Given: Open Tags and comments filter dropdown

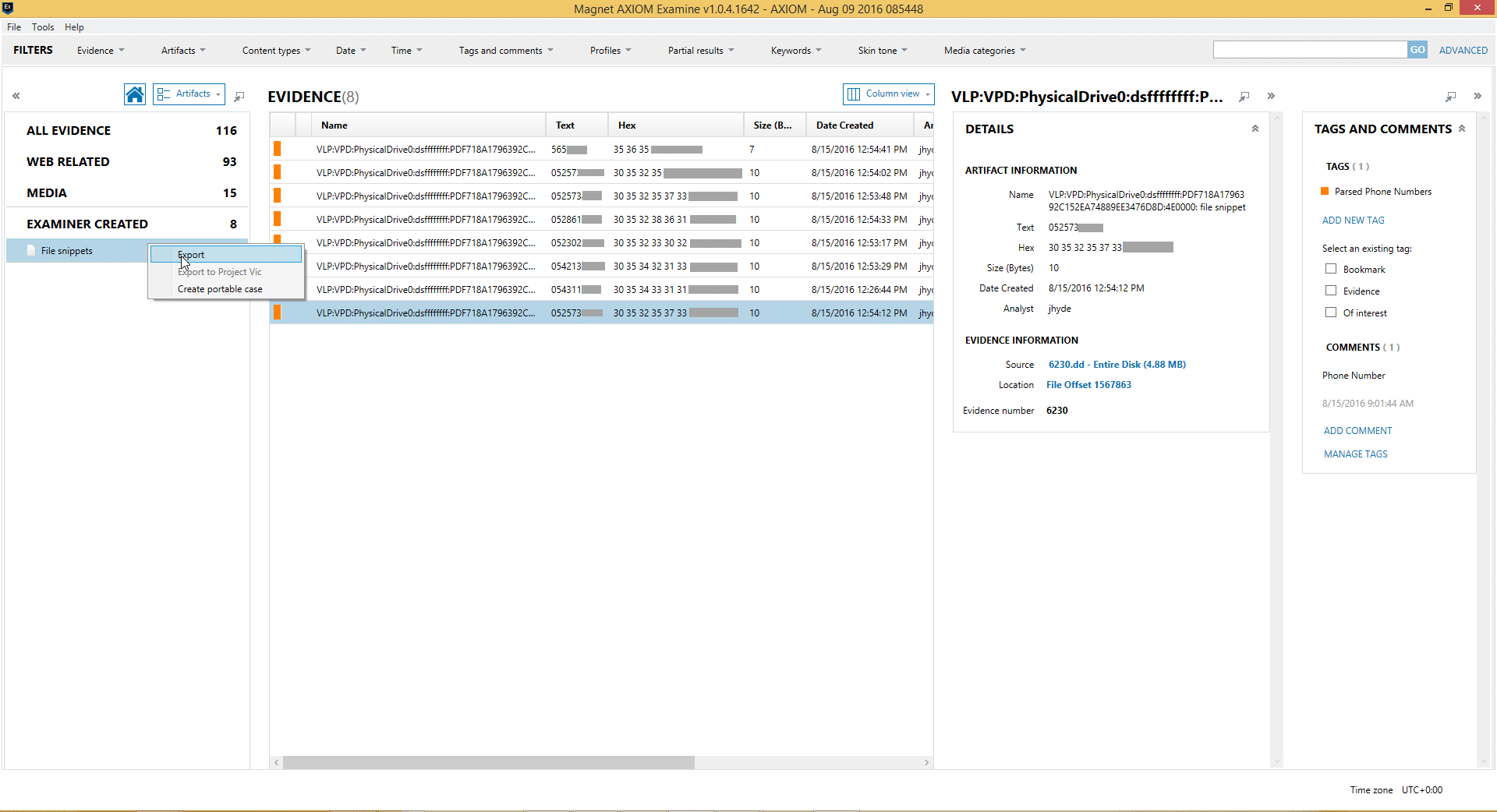Looking at the screenshot, I should click(x=506, y=51).
